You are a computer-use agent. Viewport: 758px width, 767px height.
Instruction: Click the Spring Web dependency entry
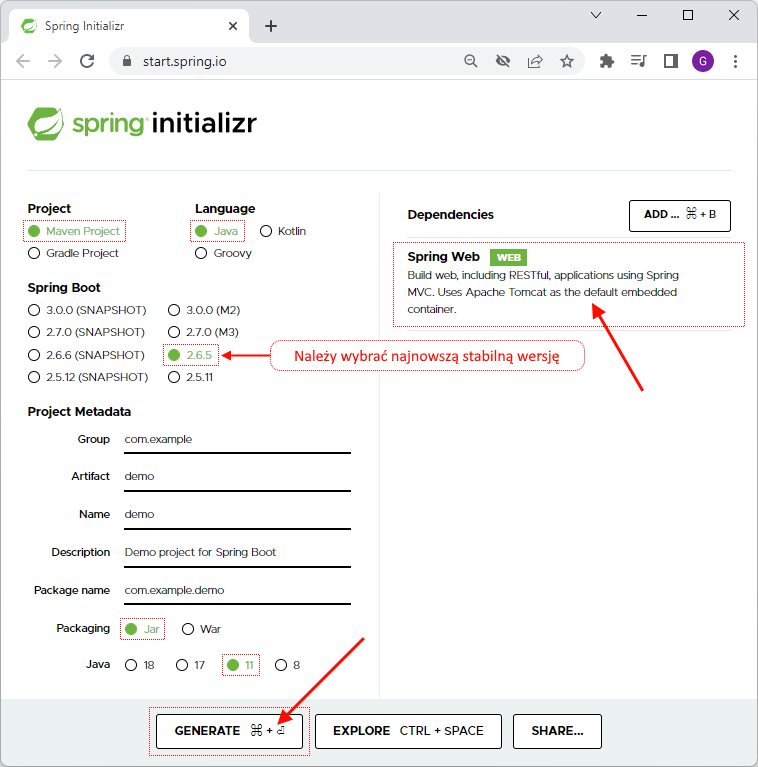tap(569, 284)
